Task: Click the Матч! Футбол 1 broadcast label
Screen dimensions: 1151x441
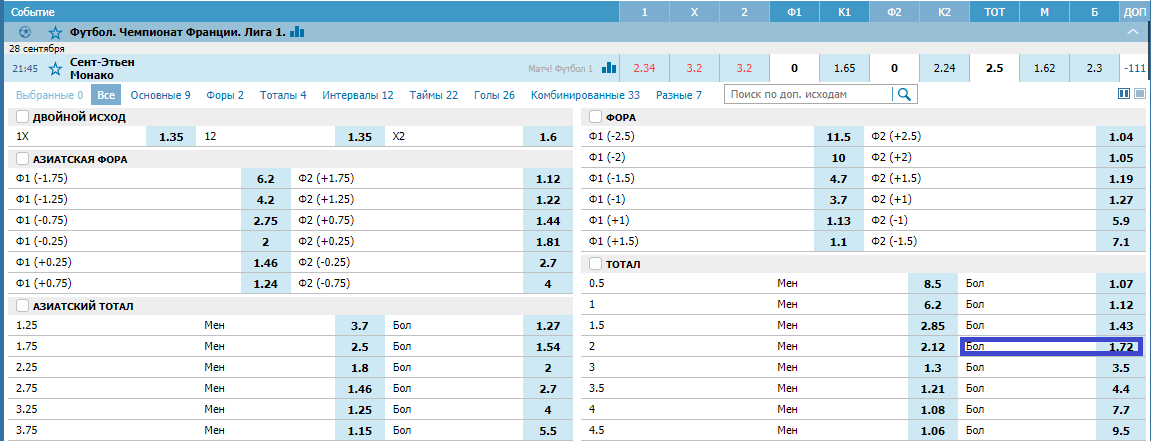Action: (x=560, y=68)
